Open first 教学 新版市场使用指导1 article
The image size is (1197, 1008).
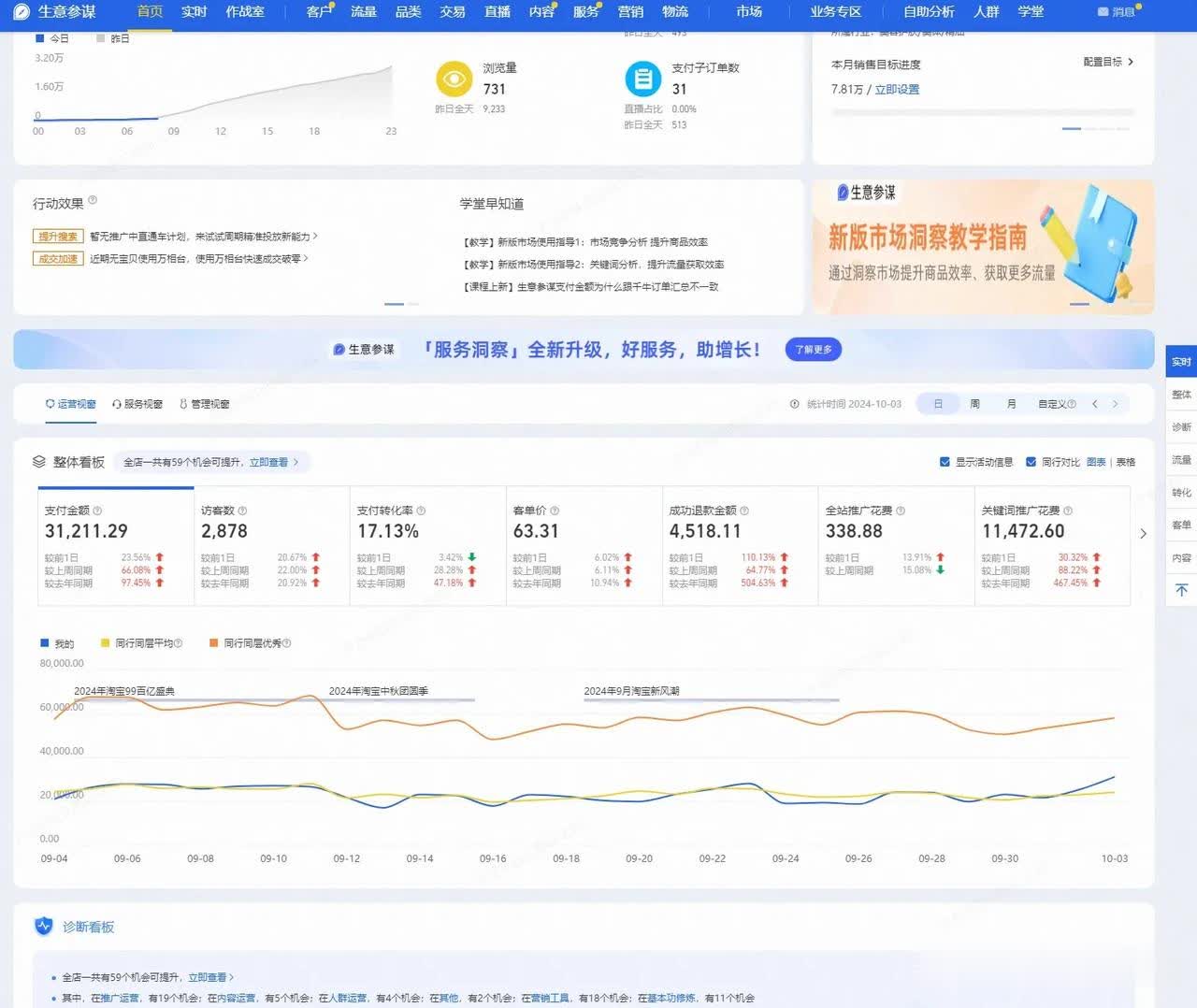click(x=585, y=242)
